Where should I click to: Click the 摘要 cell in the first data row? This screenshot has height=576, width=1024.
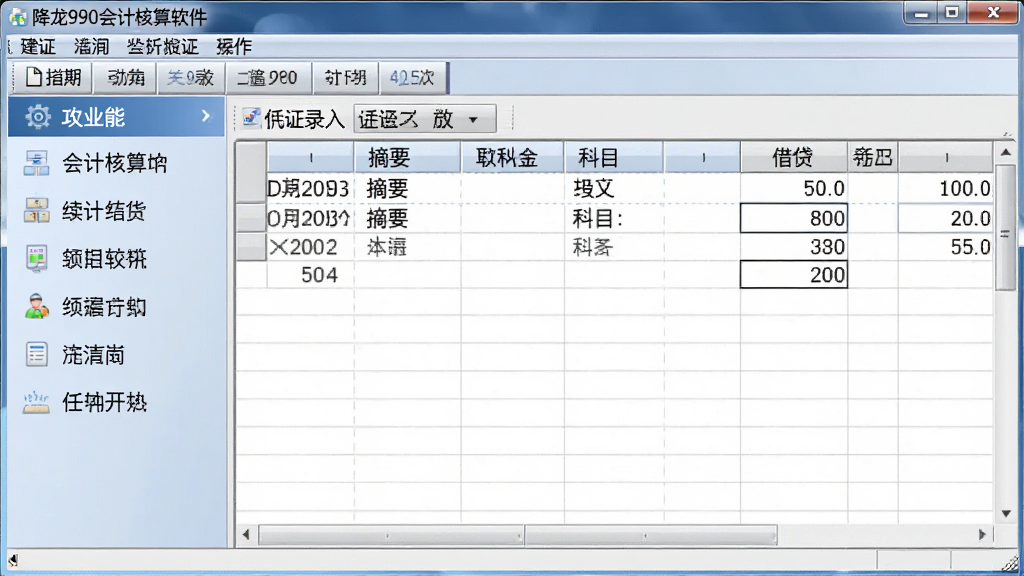point(408,188)
